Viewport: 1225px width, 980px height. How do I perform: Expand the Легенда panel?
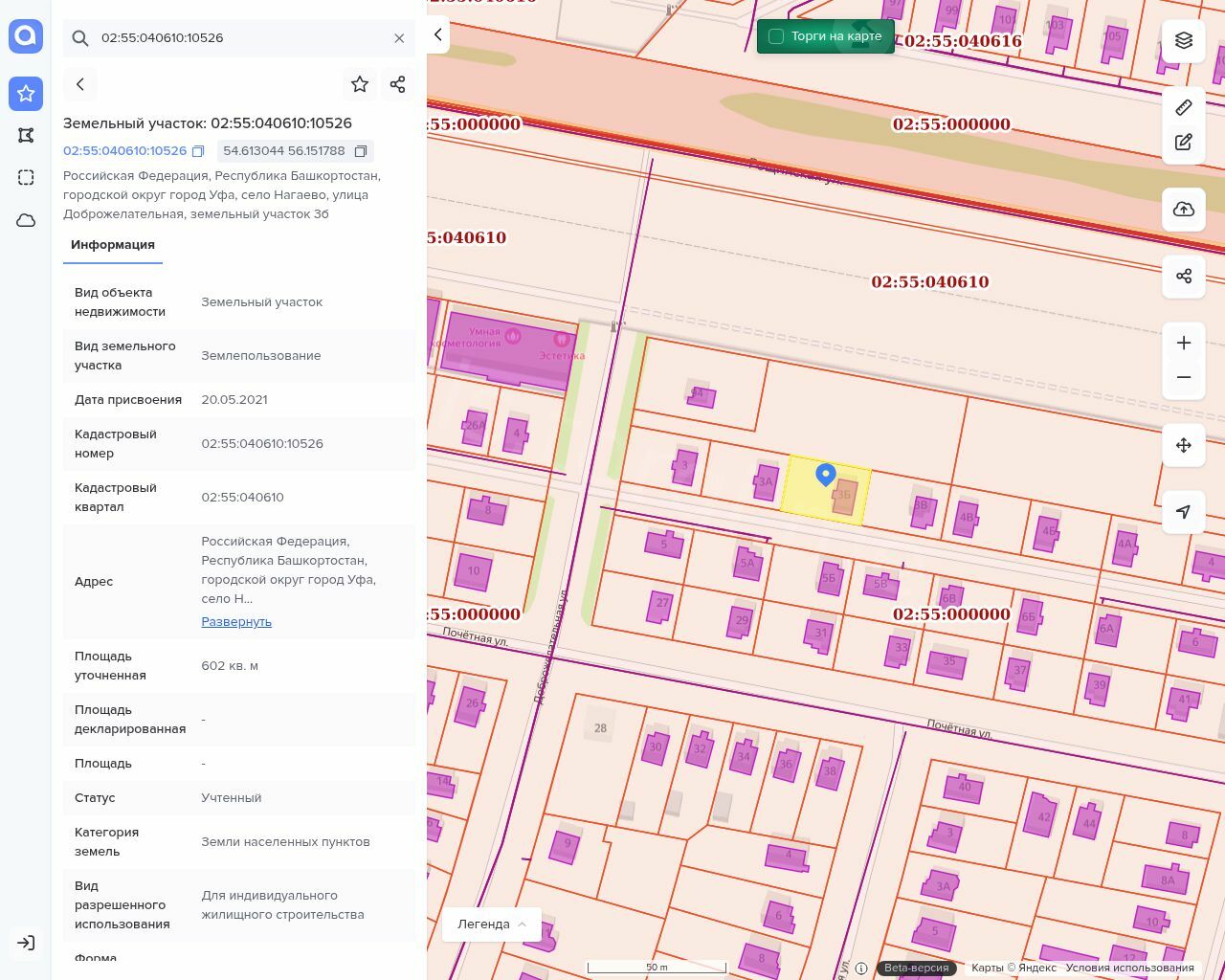point(492,924)
